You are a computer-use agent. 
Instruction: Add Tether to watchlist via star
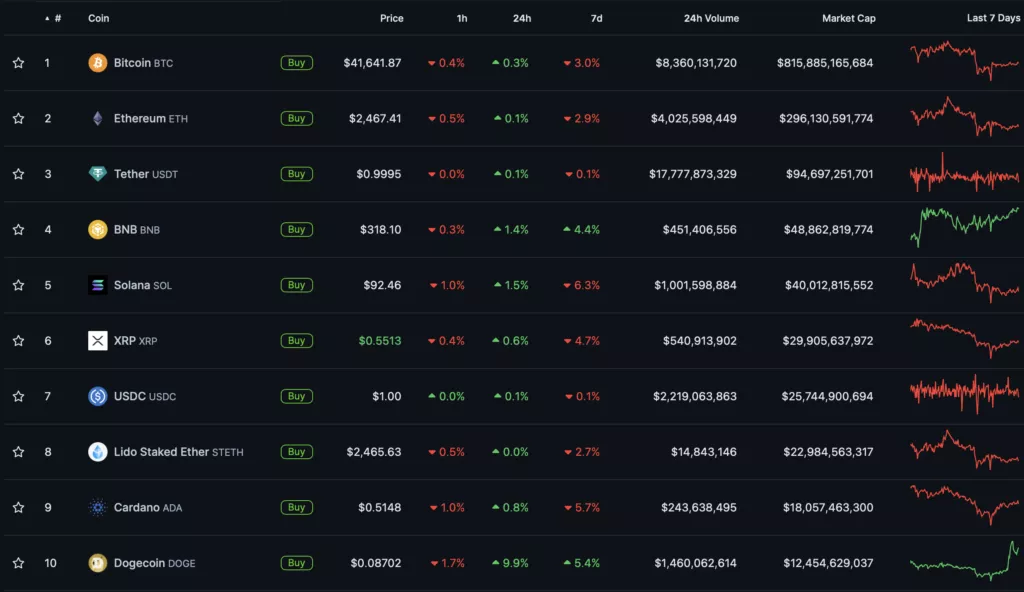tap(18, 174)
